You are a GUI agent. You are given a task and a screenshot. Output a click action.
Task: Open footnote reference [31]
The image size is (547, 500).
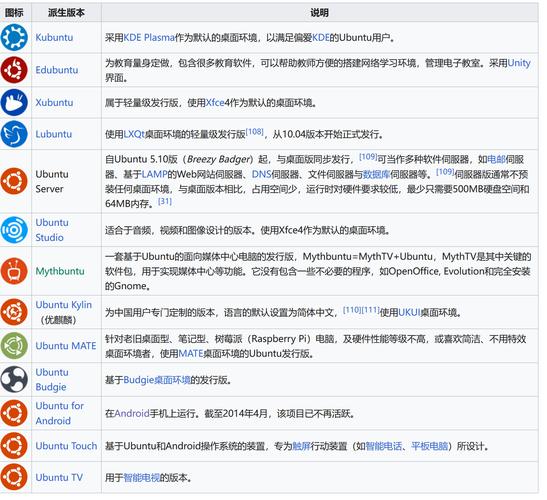click(x=165, y=201)
